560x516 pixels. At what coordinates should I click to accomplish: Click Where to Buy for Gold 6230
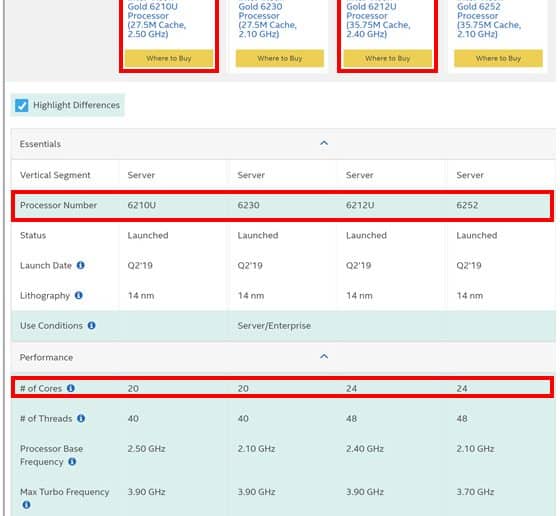coord(280,58)
